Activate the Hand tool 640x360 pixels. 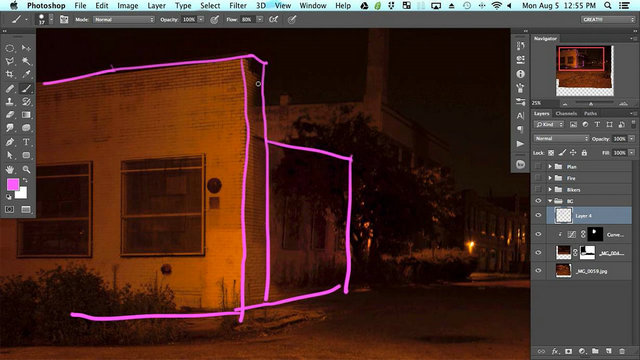coord(9,169)
